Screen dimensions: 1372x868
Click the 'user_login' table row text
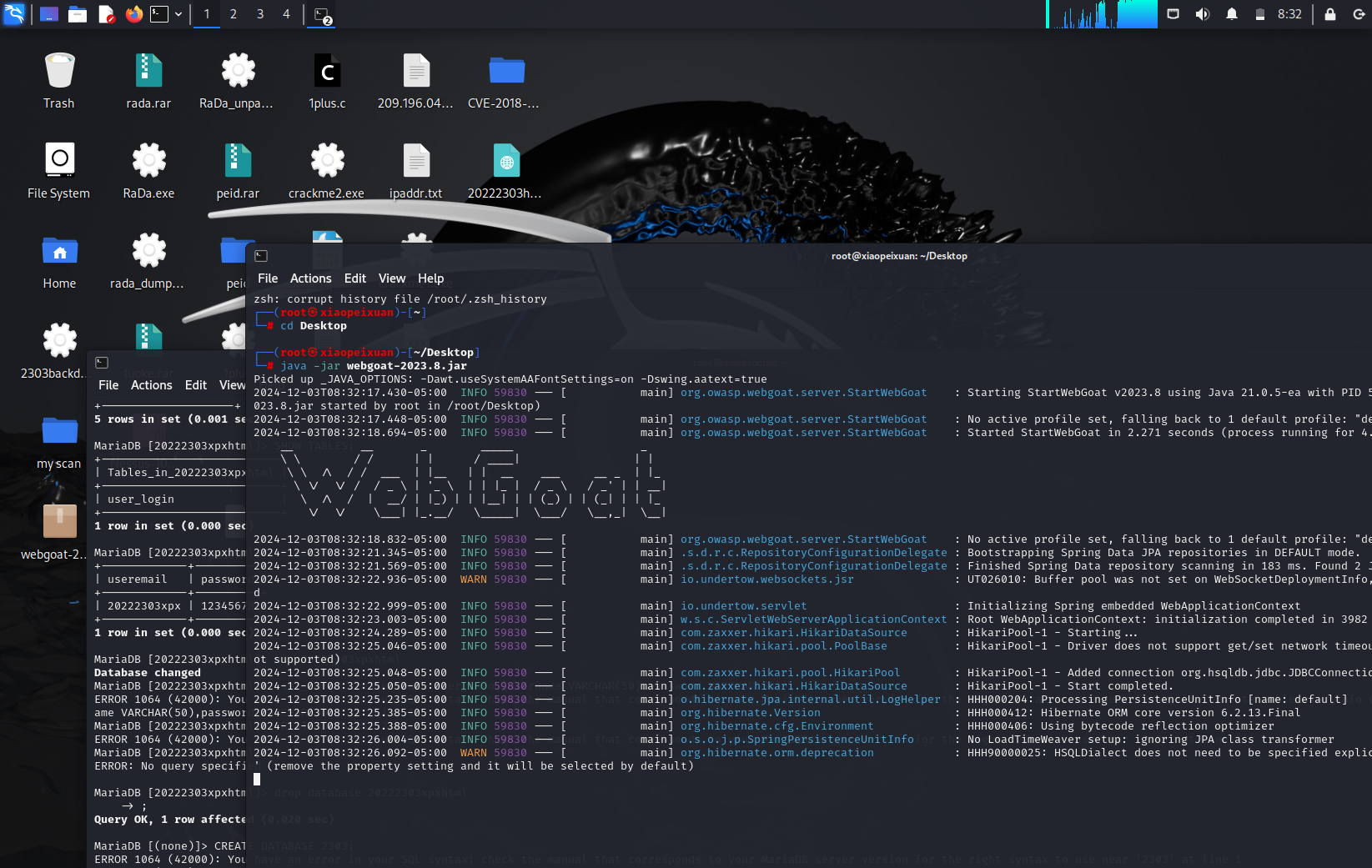coord(141,499)
